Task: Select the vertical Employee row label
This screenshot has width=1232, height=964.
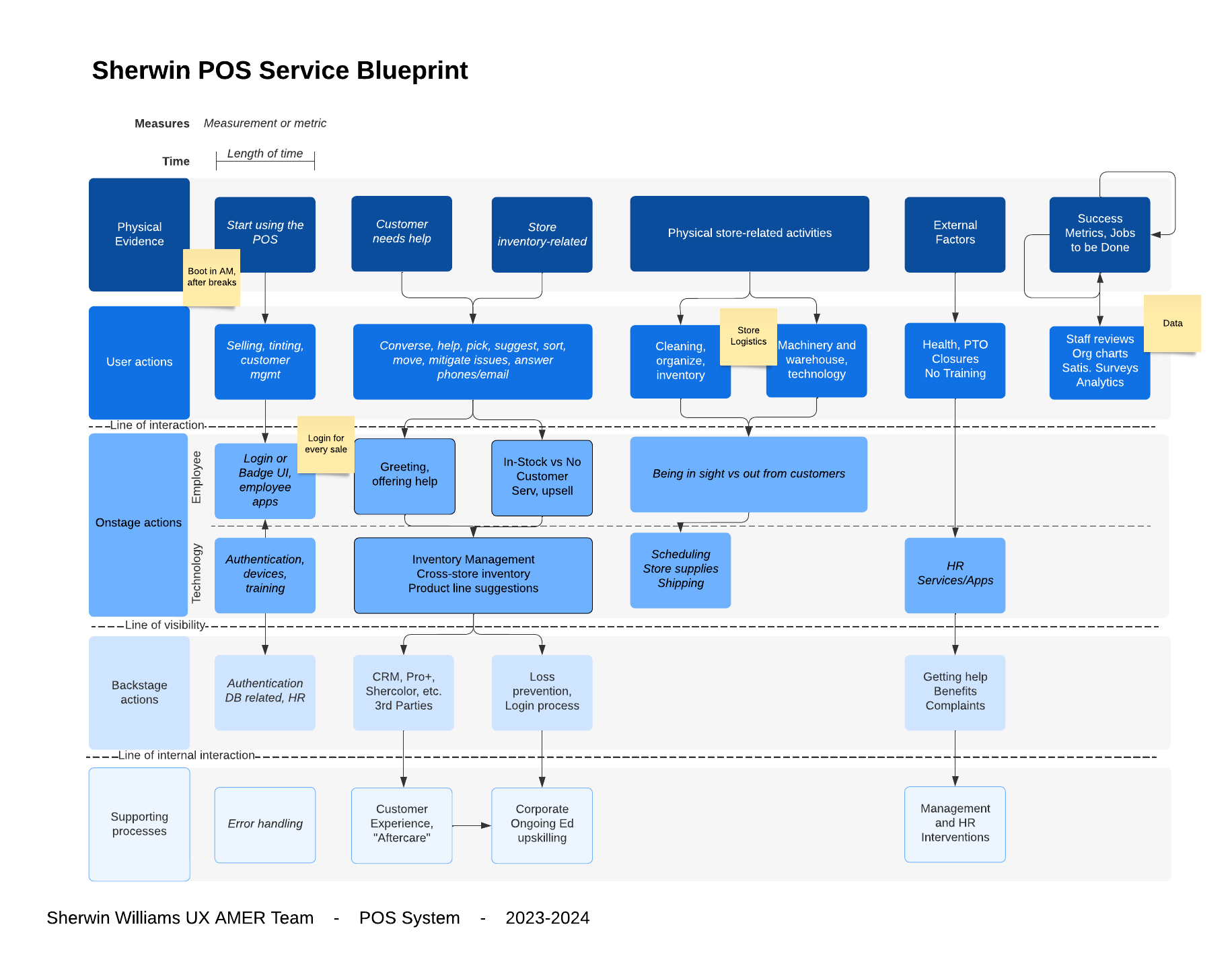Action: [196, 477]
